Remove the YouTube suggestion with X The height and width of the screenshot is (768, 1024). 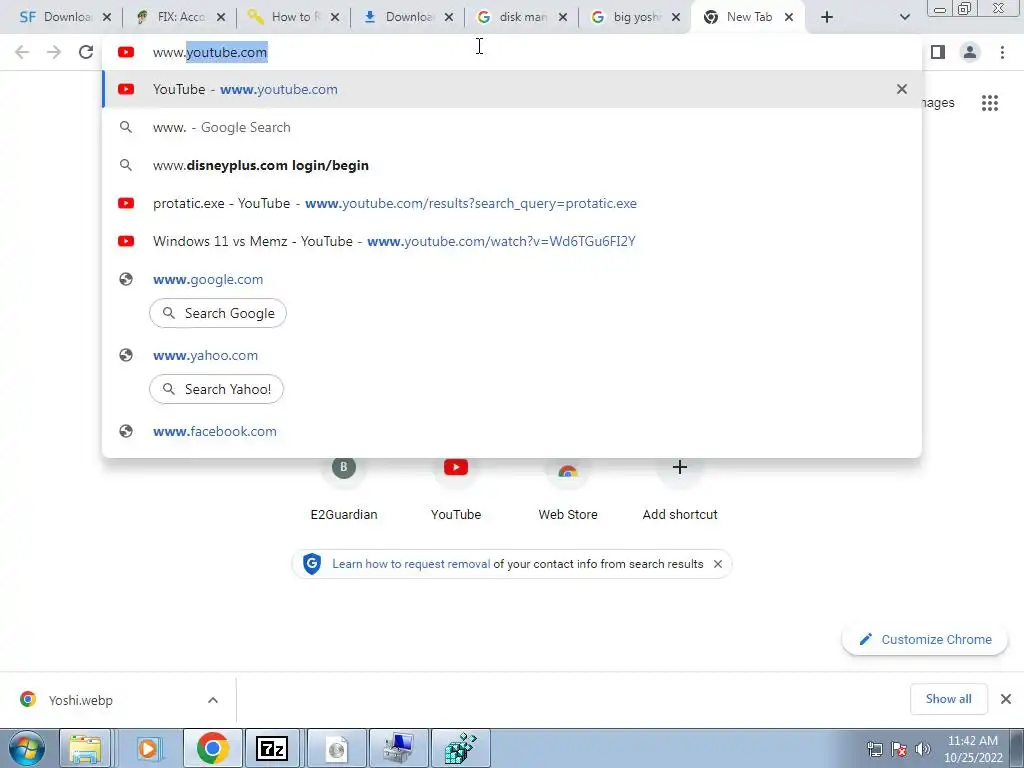click(x=902, y=89)
